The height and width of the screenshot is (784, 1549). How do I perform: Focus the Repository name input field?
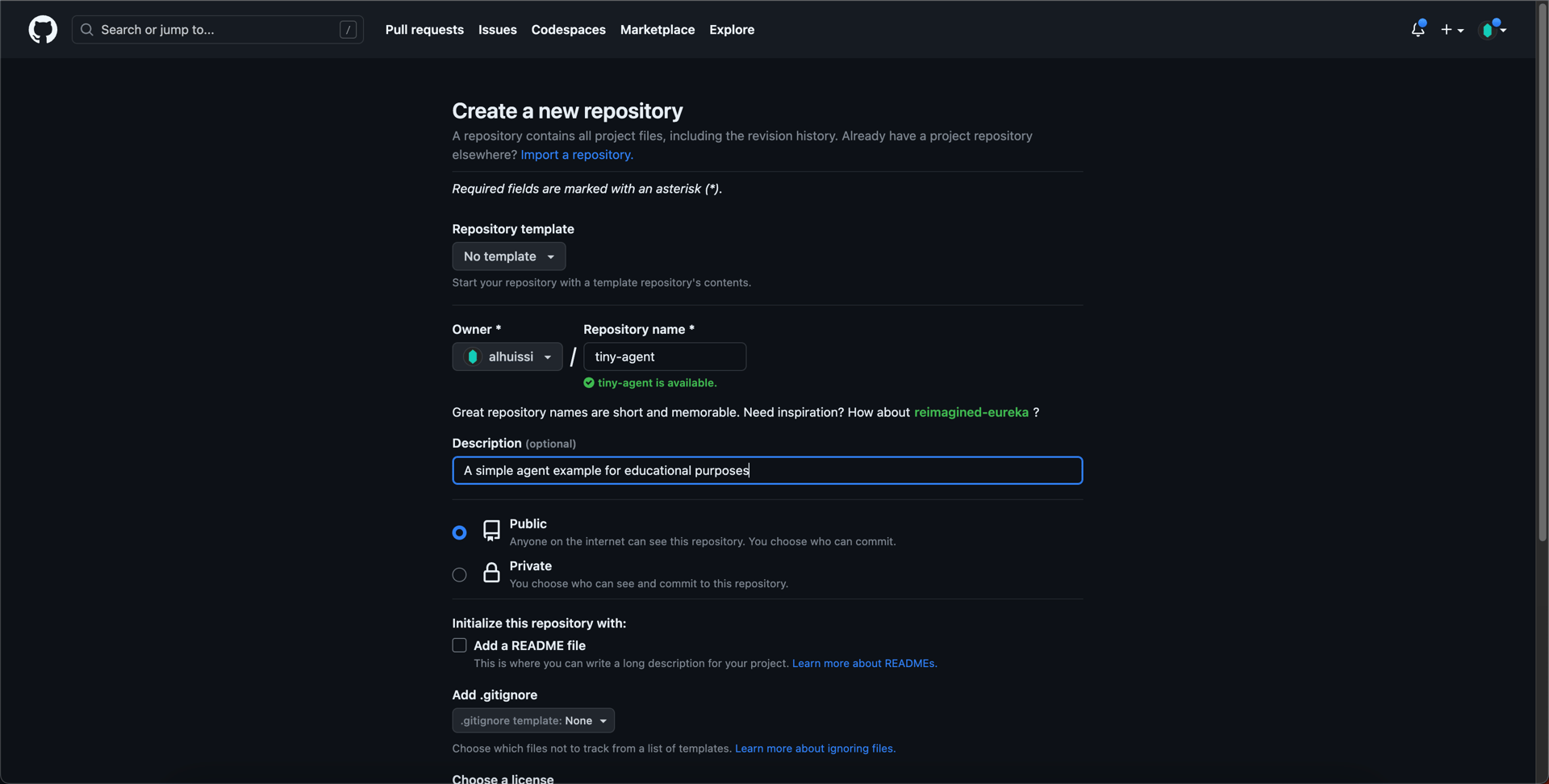click(x=664, y=357)
